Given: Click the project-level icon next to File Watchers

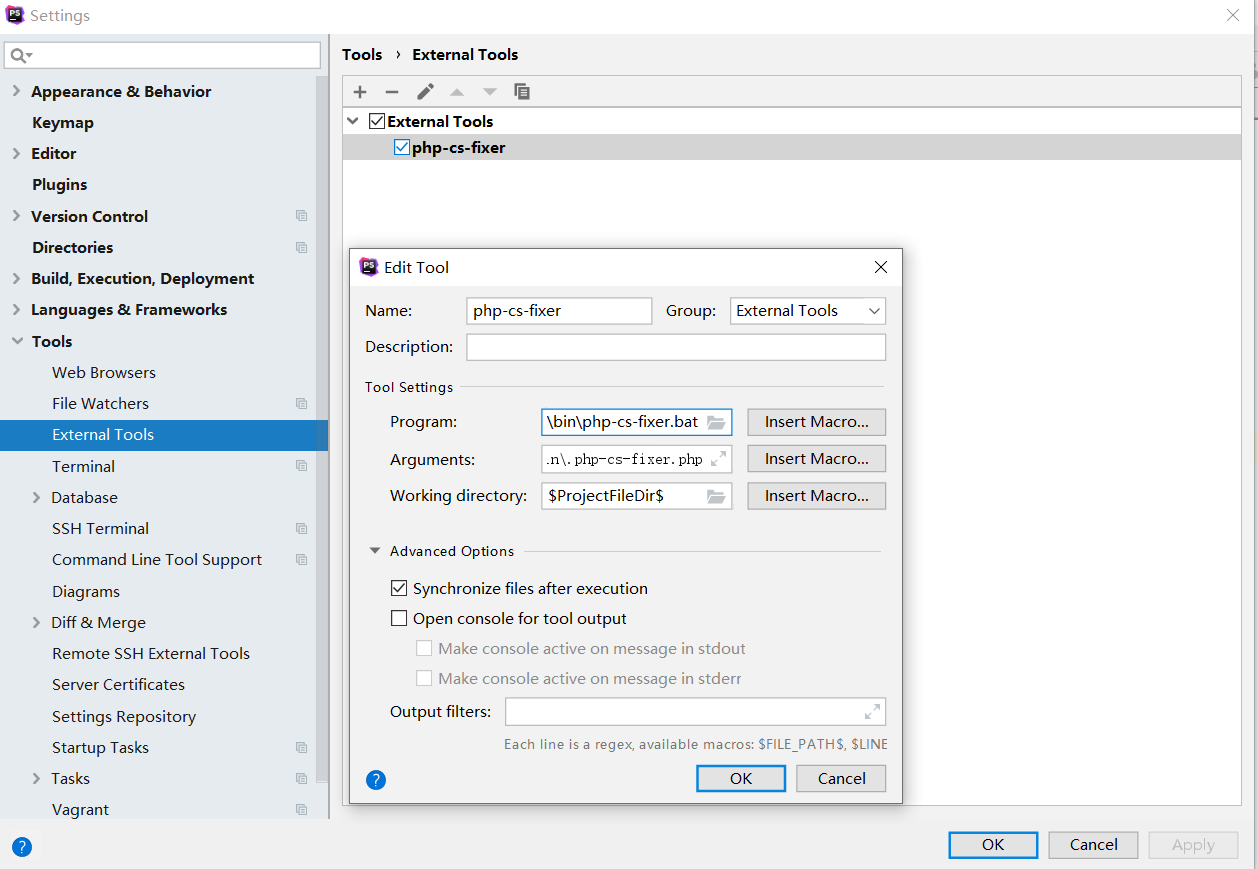Looking at the screenshot, I should point(302,404).
